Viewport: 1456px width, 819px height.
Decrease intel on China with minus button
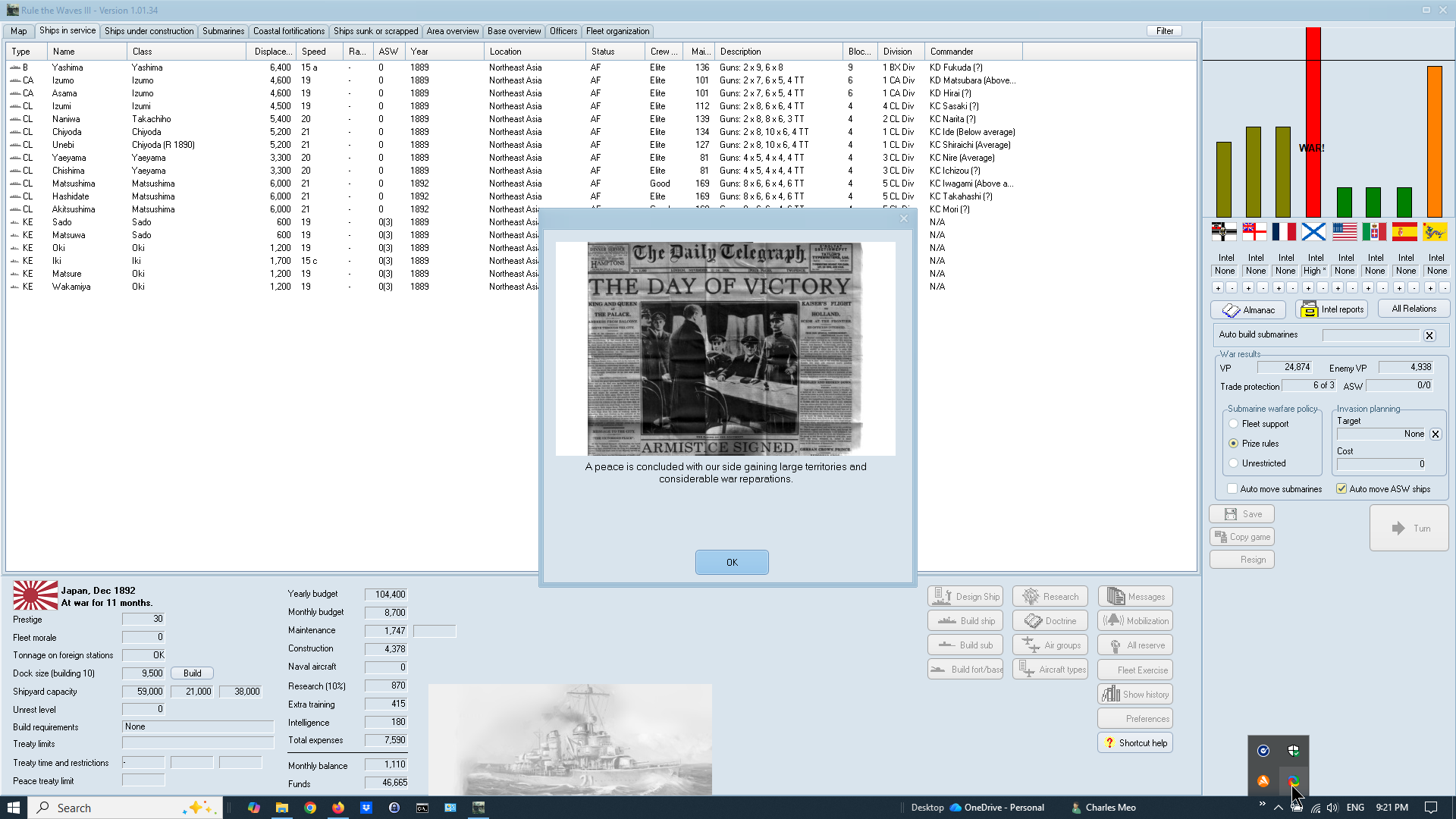click(1444, 288)
